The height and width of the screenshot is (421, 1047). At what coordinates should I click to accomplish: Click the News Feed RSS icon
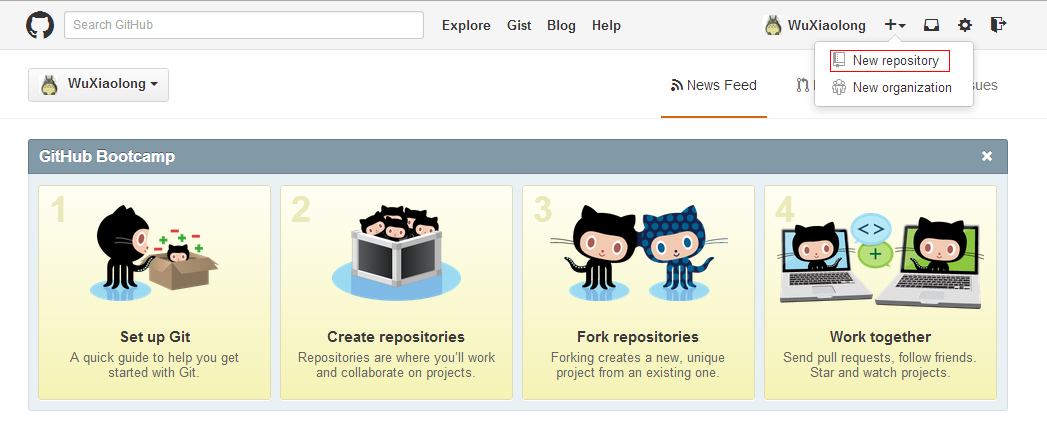(676, 85)
